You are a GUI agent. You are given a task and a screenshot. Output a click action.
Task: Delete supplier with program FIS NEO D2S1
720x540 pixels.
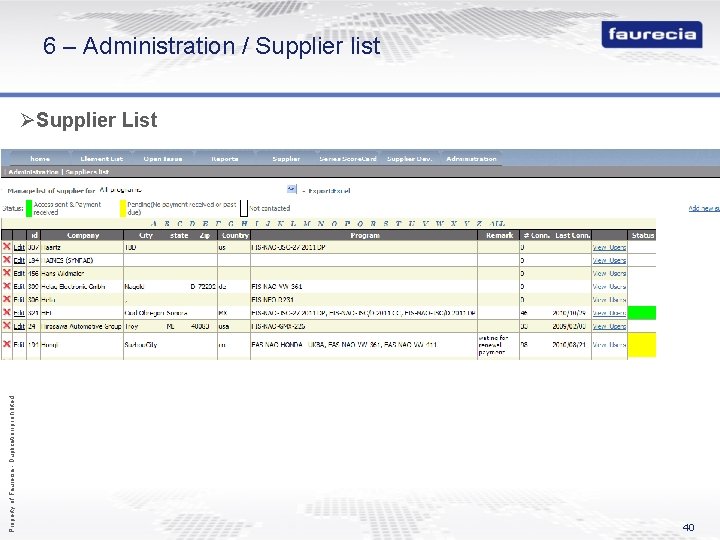(6, 299)
